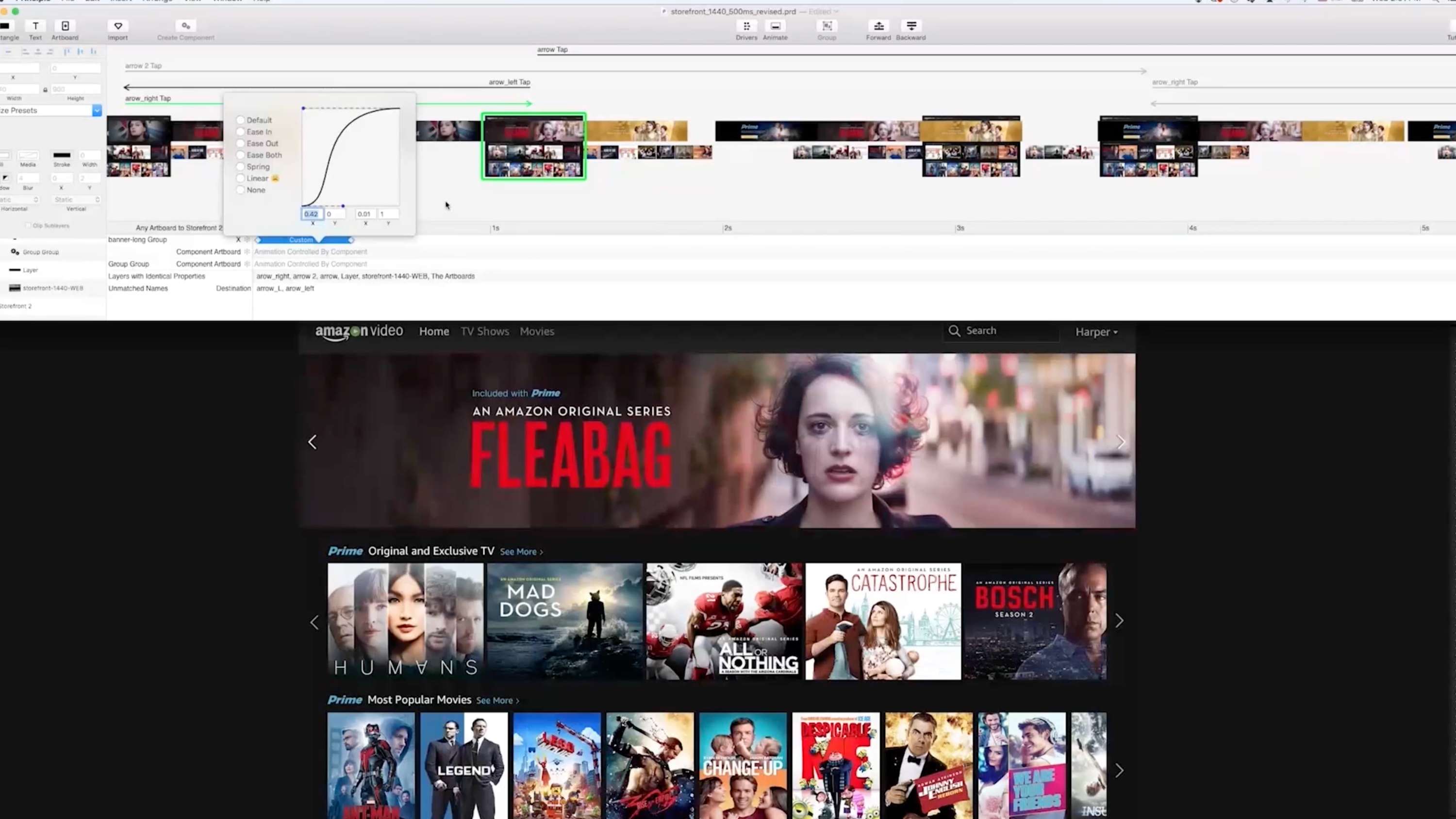Click the component icon beside Group Group layer

[x=15, y=251]
